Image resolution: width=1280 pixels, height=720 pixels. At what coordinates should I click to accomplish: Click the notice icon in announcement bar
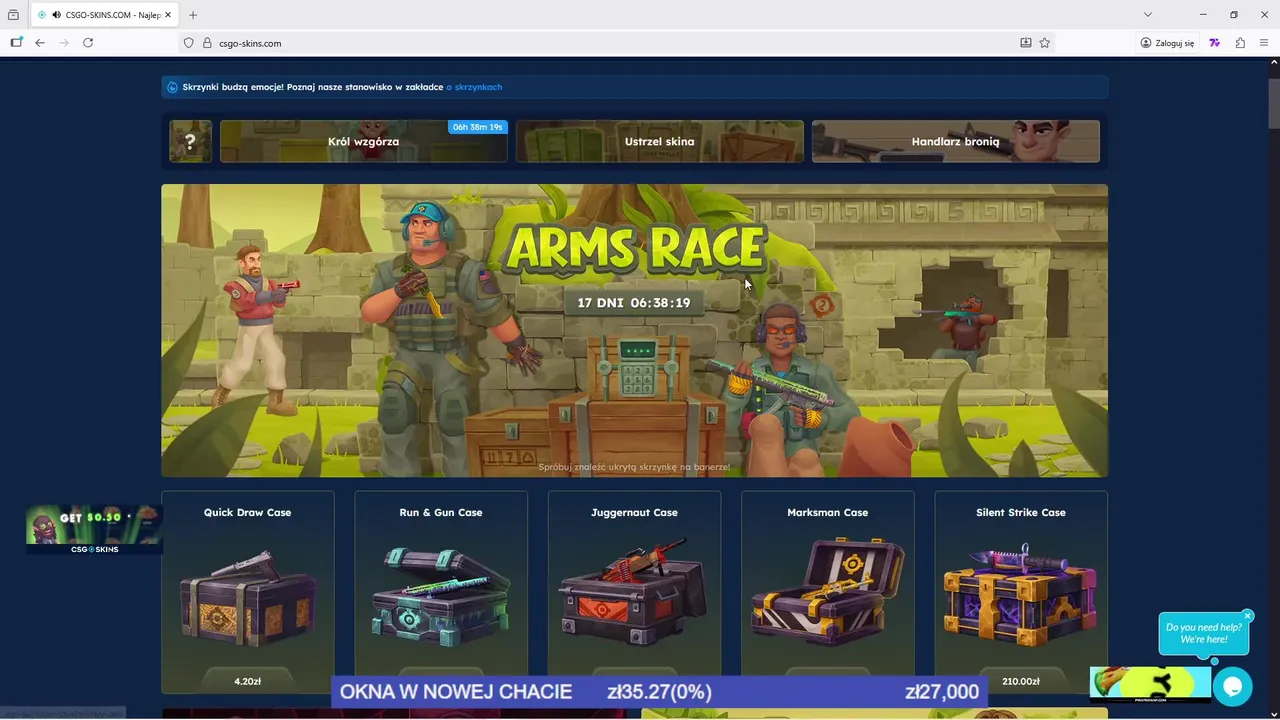[x=172, y=87]
